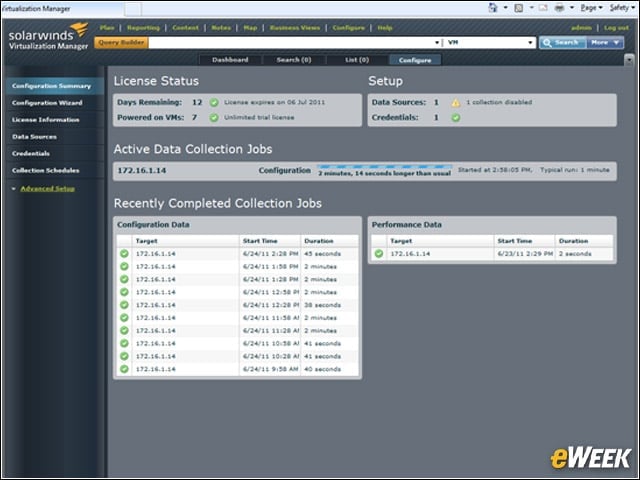
Task: Click the green status icon beside Powered on VMs
Action: (x=214, y=118)
